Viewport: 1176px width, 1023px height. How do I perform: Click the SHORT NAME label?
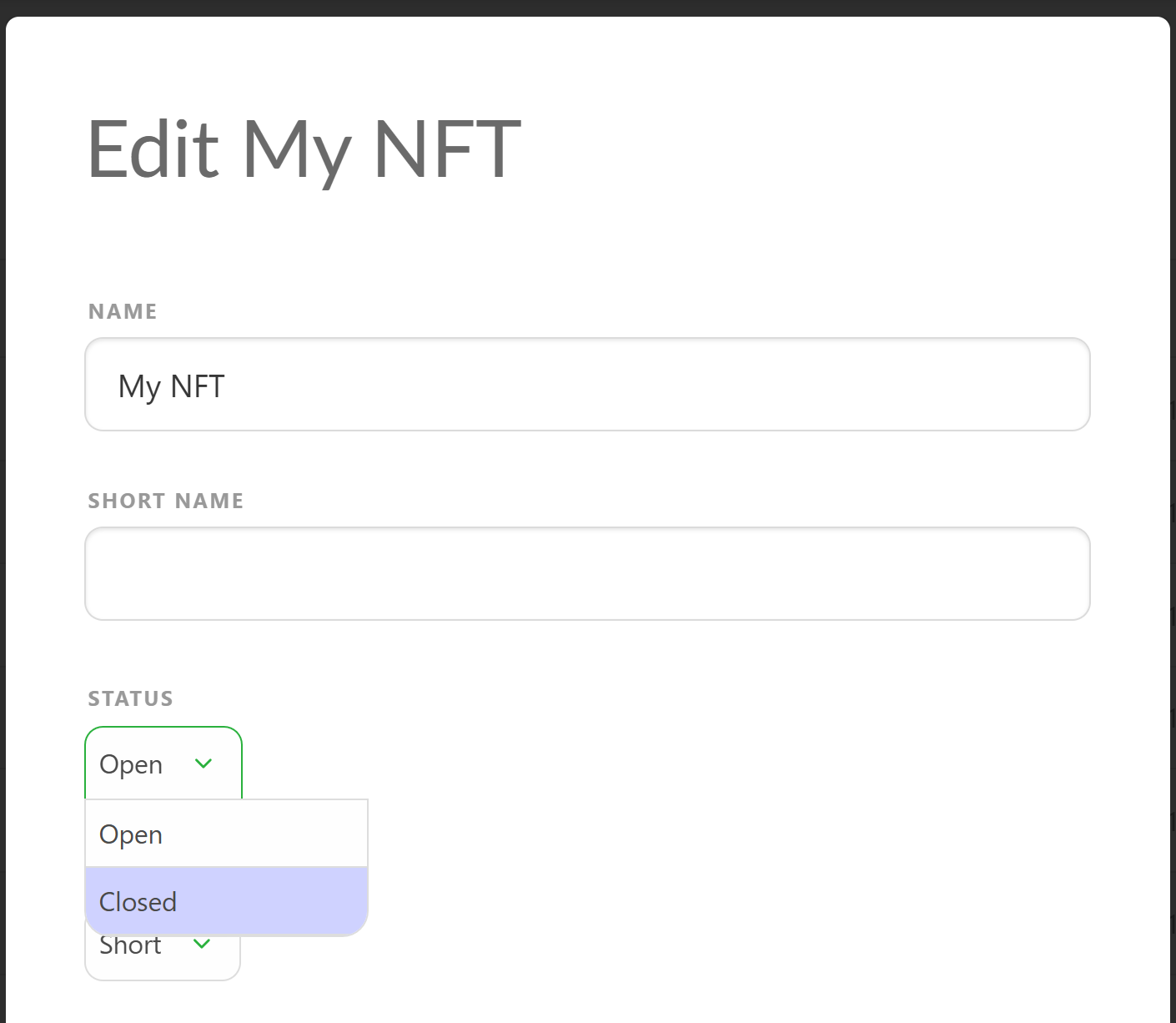[166, 501]
